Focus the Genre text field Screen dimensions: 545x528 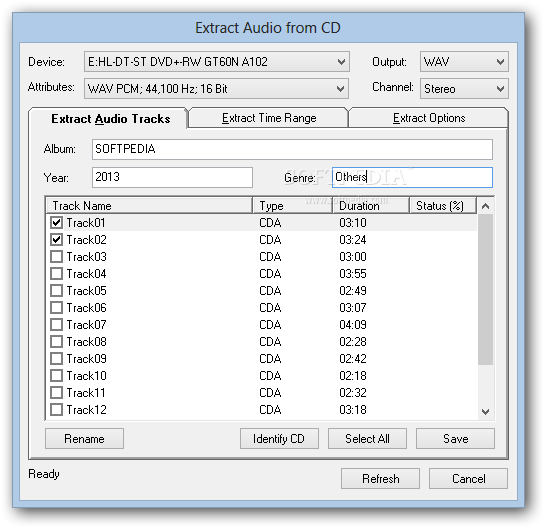(412, 177)
